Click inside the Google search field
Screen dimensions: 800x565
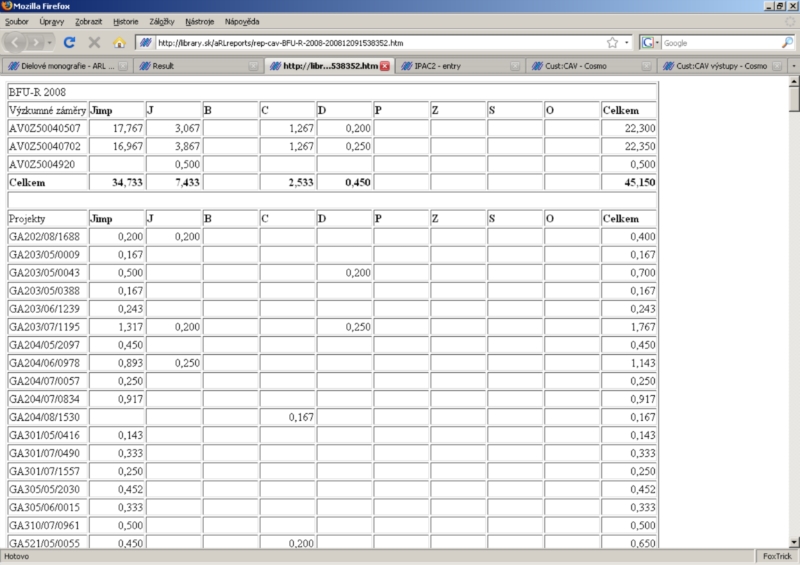[720, 43]
